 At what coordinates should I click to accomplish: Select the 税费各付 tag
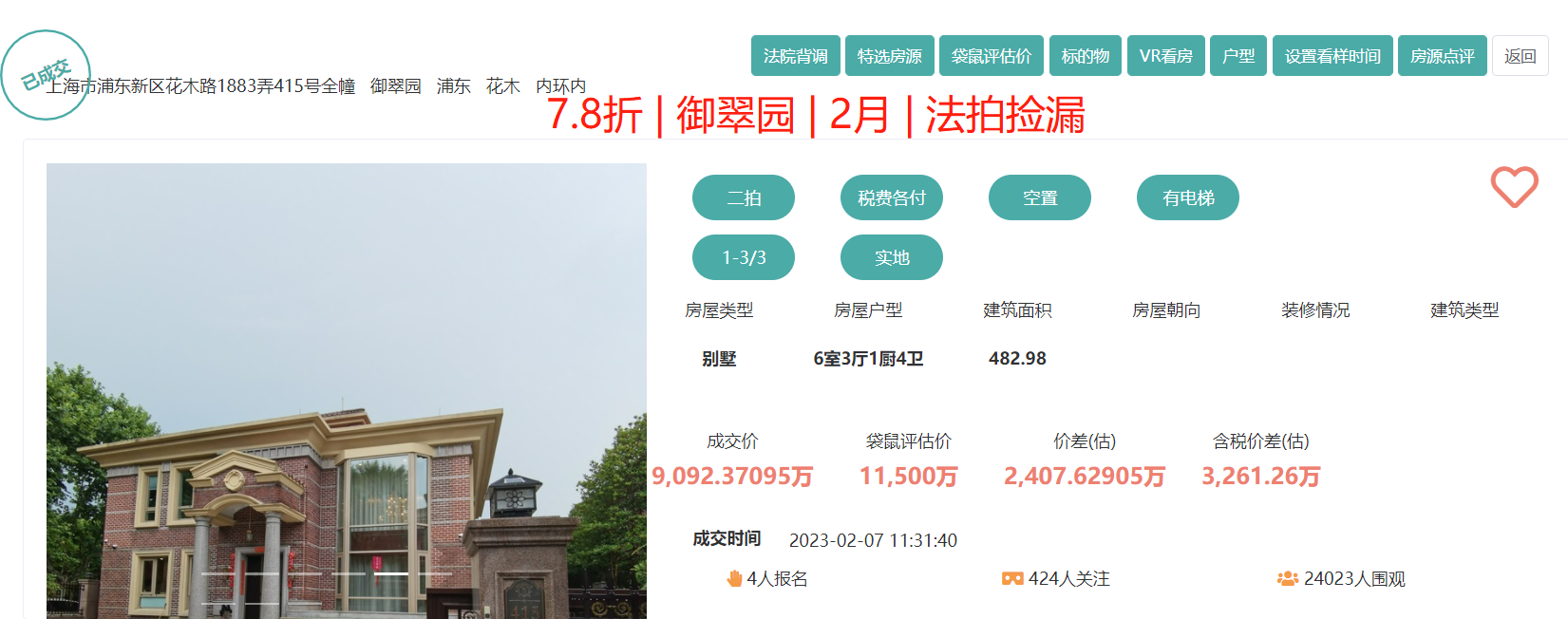coord(891,197)
